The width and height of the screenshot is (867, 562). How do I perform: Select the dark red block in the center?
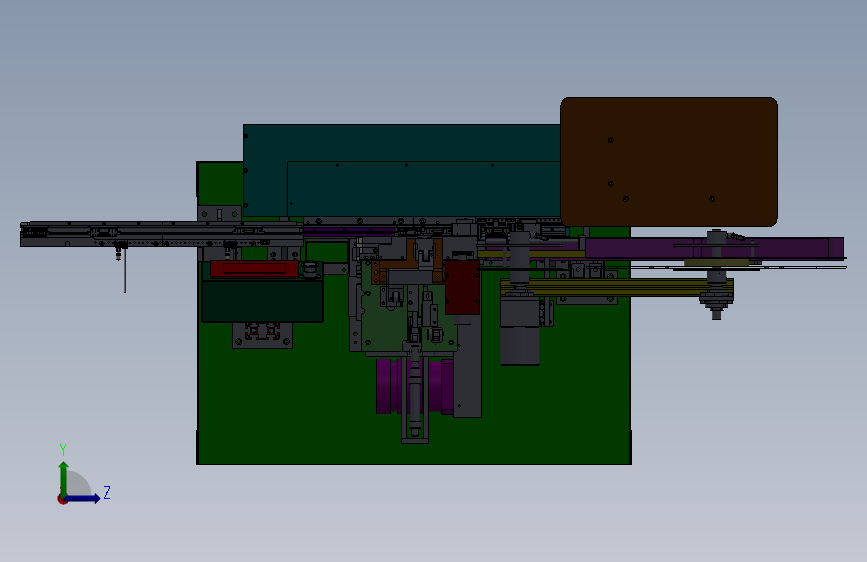point(462,287)
